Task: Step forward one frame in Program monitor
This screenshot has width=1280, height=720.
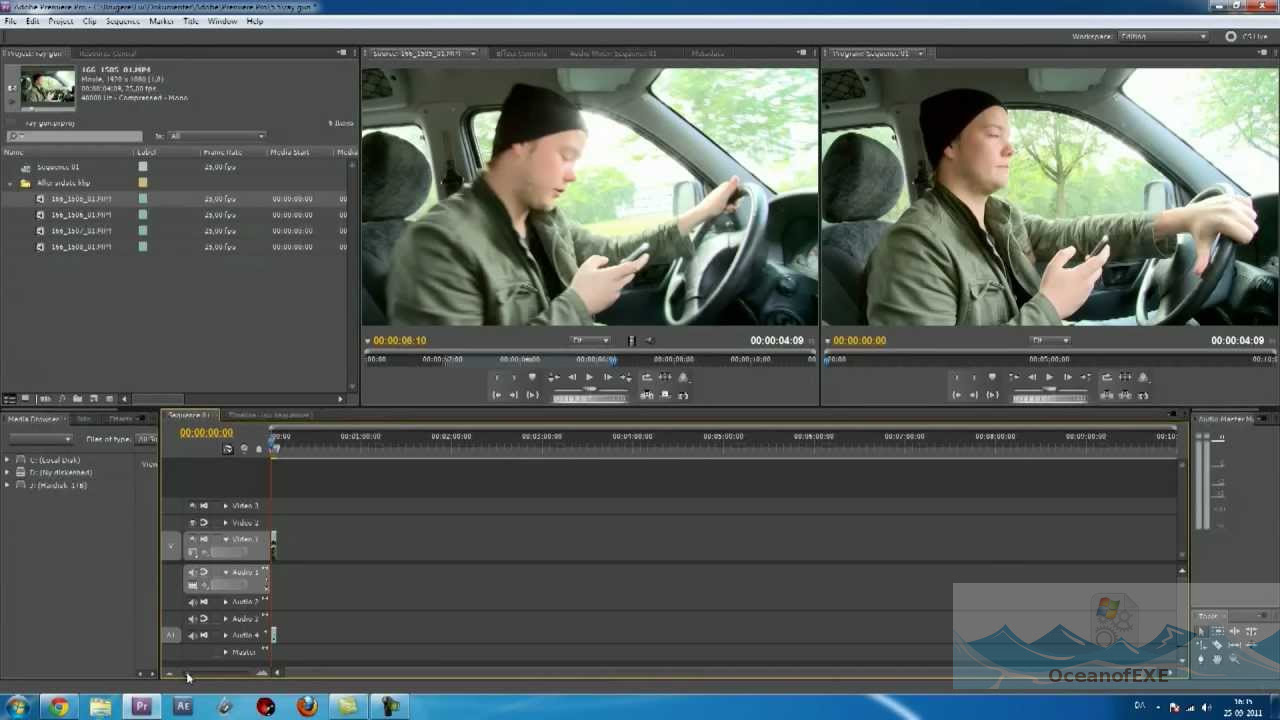Action: pyautogui.click(x=1068, y=377)
